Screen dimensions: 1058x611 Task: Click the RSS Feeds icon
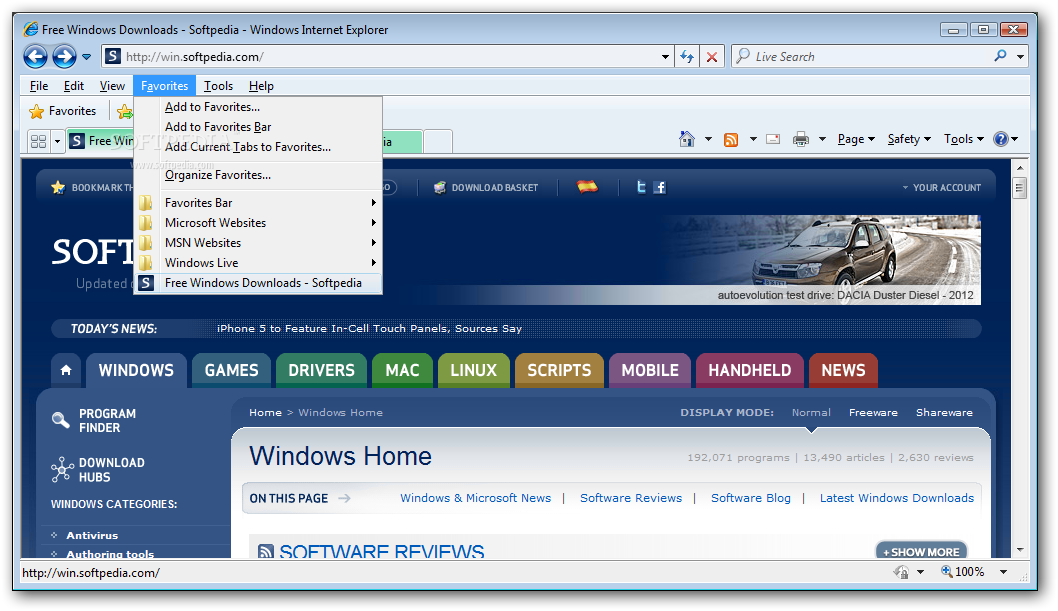pyautogui.click(x=731, y=140)
